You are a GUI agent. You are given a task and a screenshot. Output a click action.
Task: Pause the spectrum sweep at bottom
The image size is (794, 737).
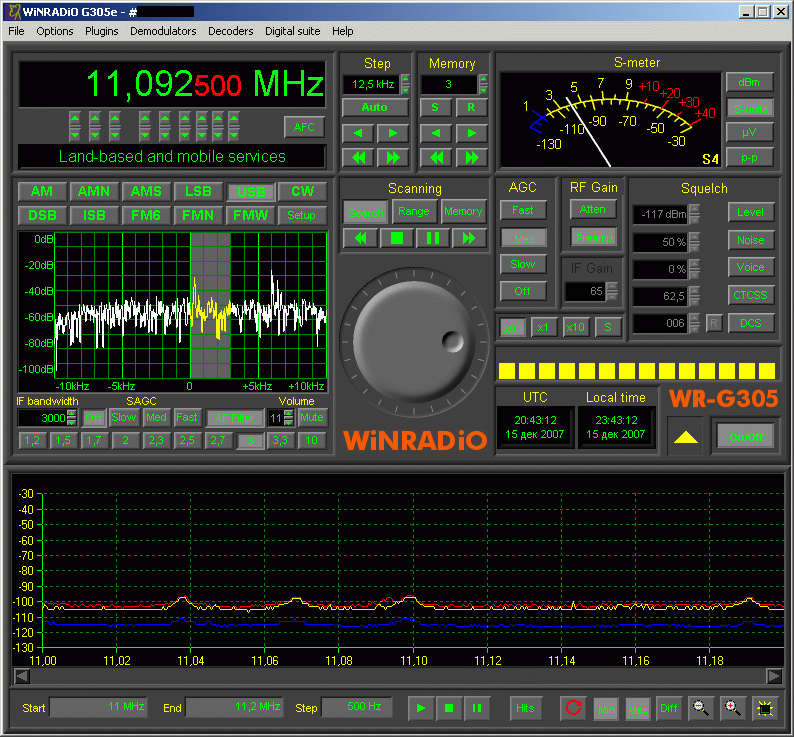pos(477,708)
